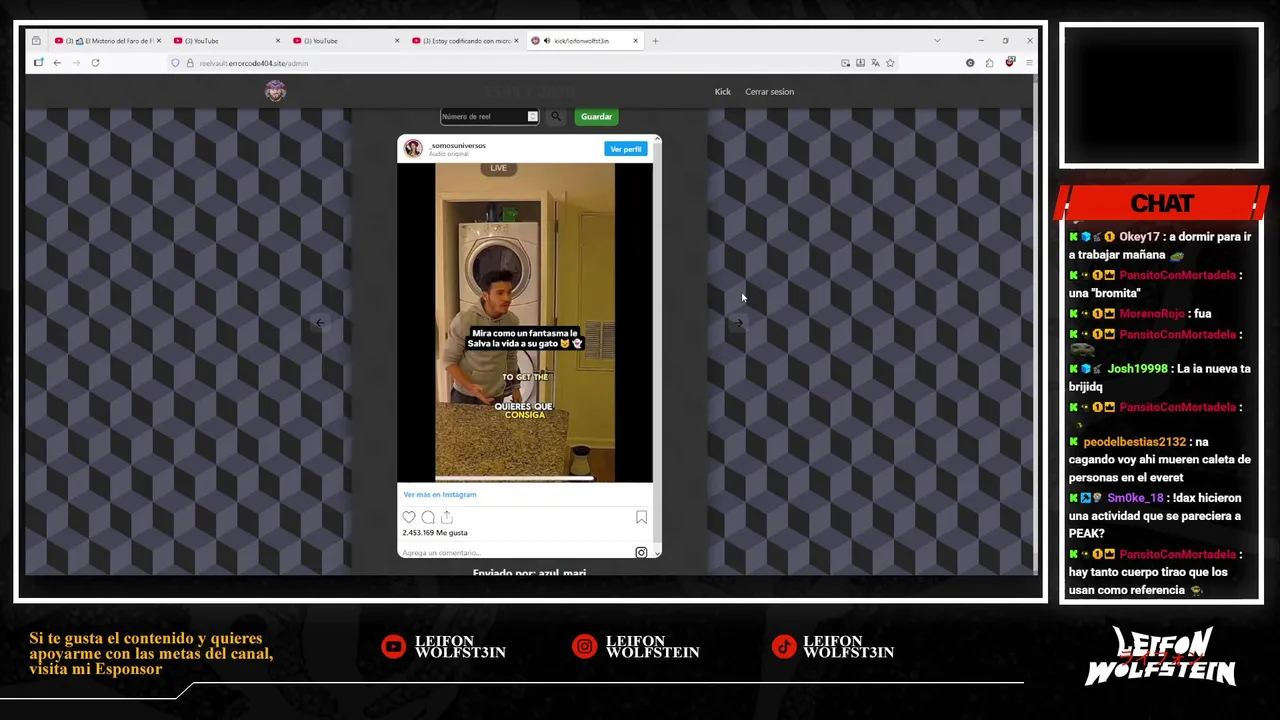Click the round account icon in toolbar
1280x720 pixels.
969,63
